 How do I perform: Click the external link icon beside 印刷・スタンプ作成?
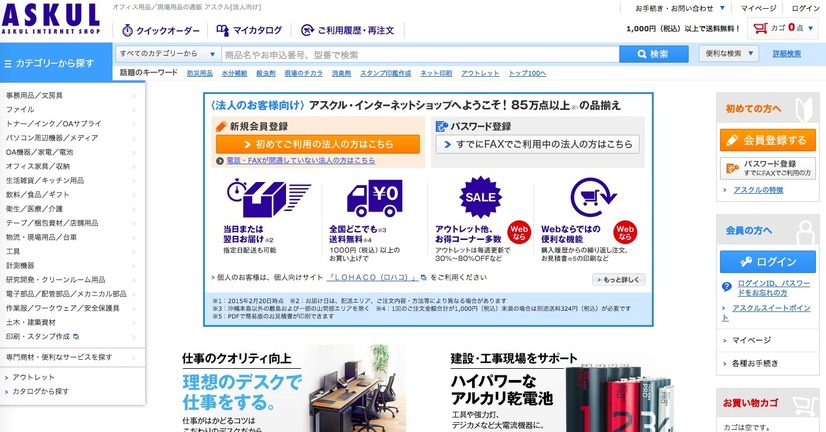[x=76, y=337]
